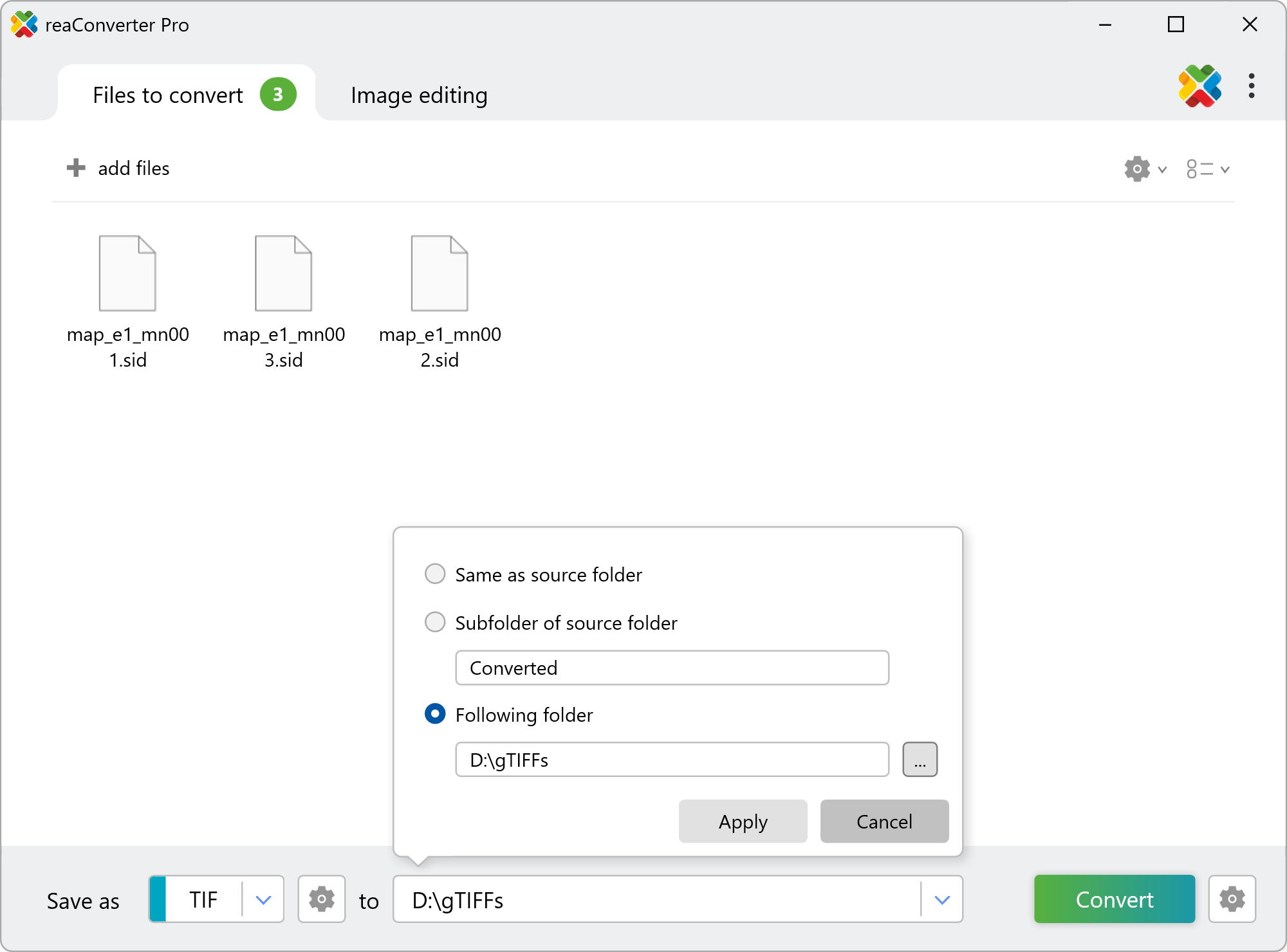Expand the TIF output format dropdown
The height and width of the screenshot is (952, 1287).
pyautogui.click(x=263, y=900)
